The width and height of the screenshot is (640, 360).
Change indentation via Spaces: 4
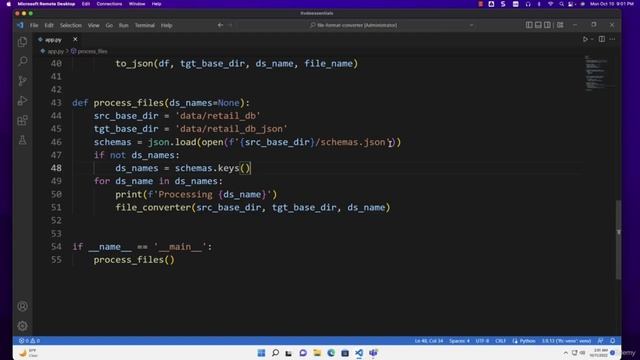[x=459, y=341]
